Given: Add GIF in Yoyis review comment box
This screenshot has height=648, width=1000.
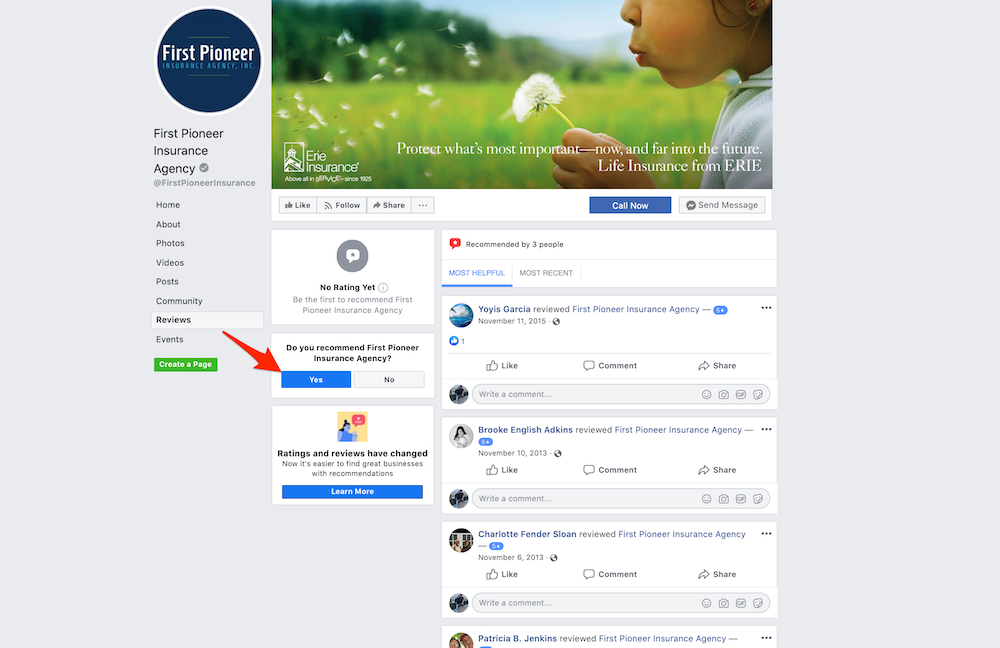Looking at the screenshot, I should (741, 395).
